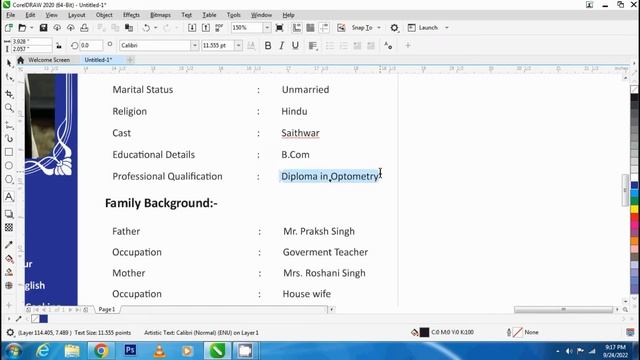The width and height of the screenshot is (640, 360).
Task: Toggle Bold formatting
Action: coord(268,46)
